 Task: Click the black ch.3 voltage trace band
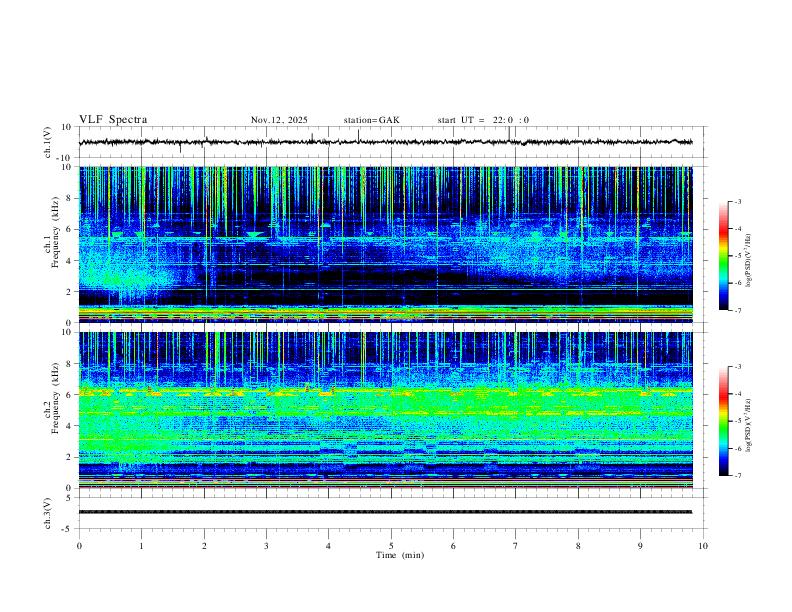[385, 512]
